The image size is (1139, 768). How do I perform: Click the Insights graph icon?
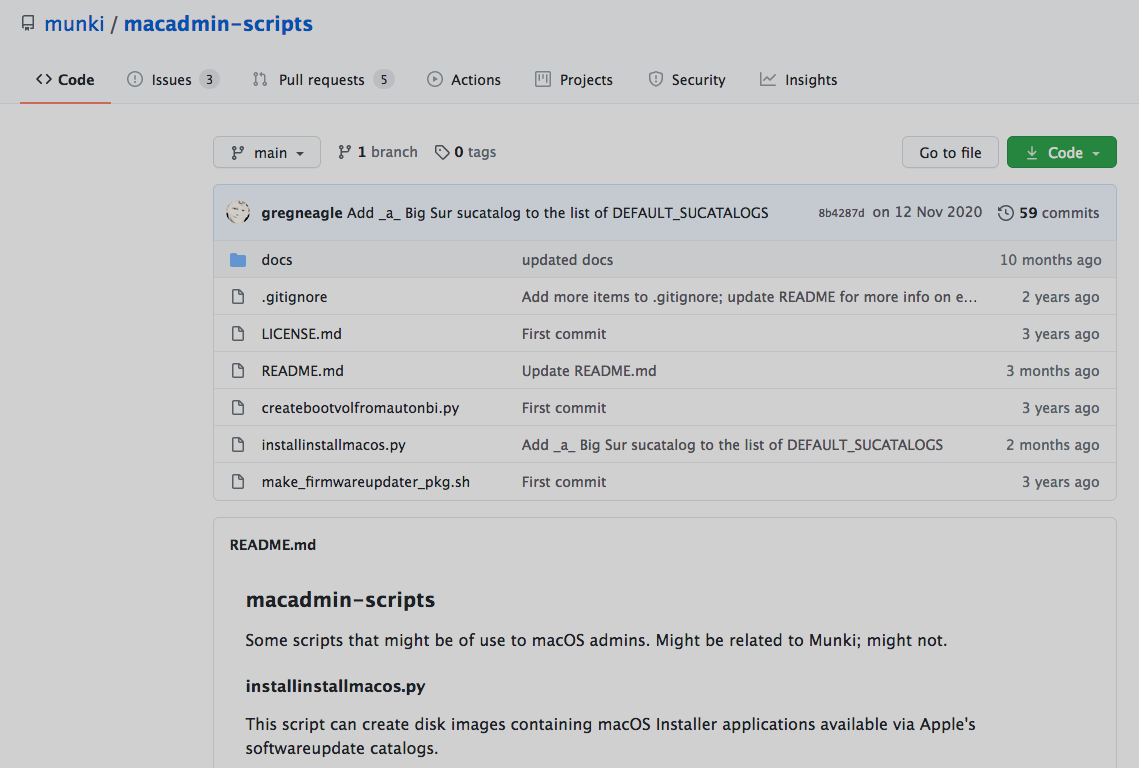(768, 79)
